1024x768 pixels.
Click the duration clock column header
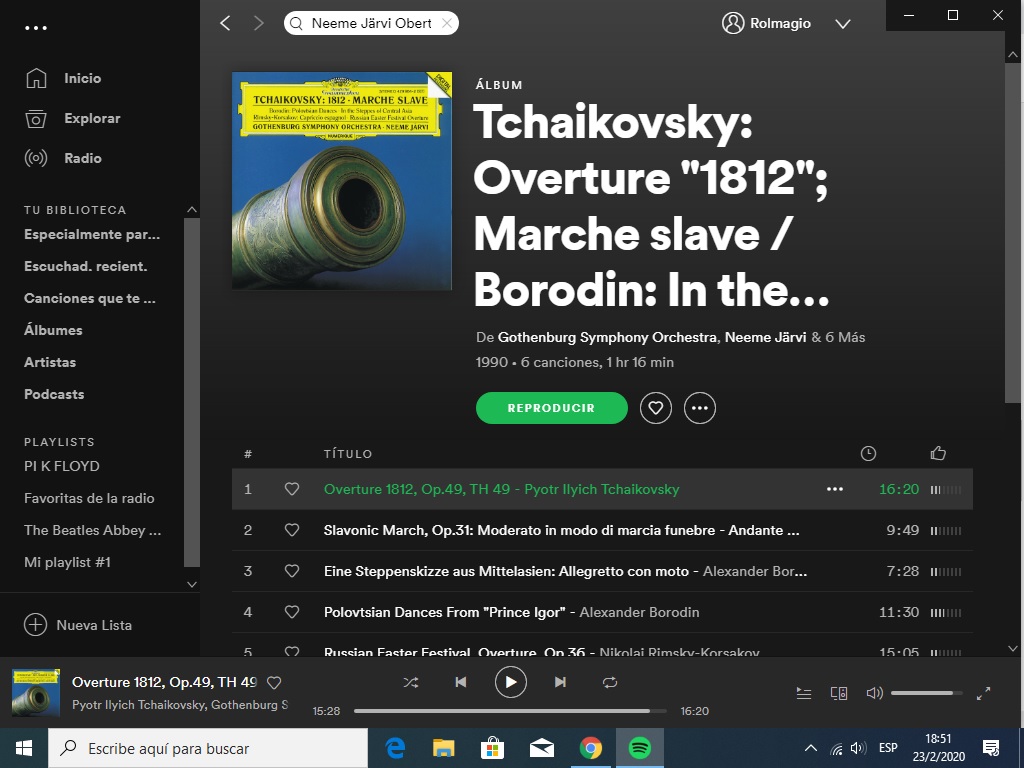click(868, 453)
